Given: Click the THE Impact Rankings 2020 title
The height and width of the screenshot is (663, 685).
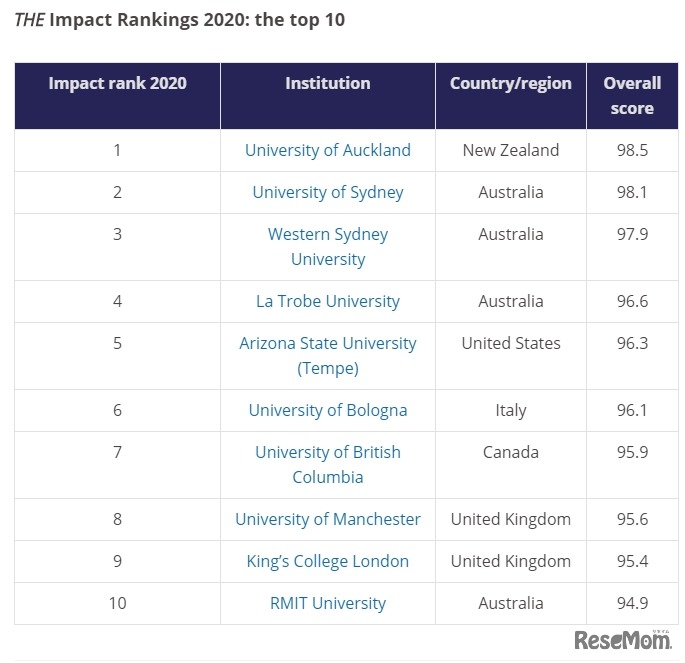Looking at the screenshot, I should [x=180, y=20].
